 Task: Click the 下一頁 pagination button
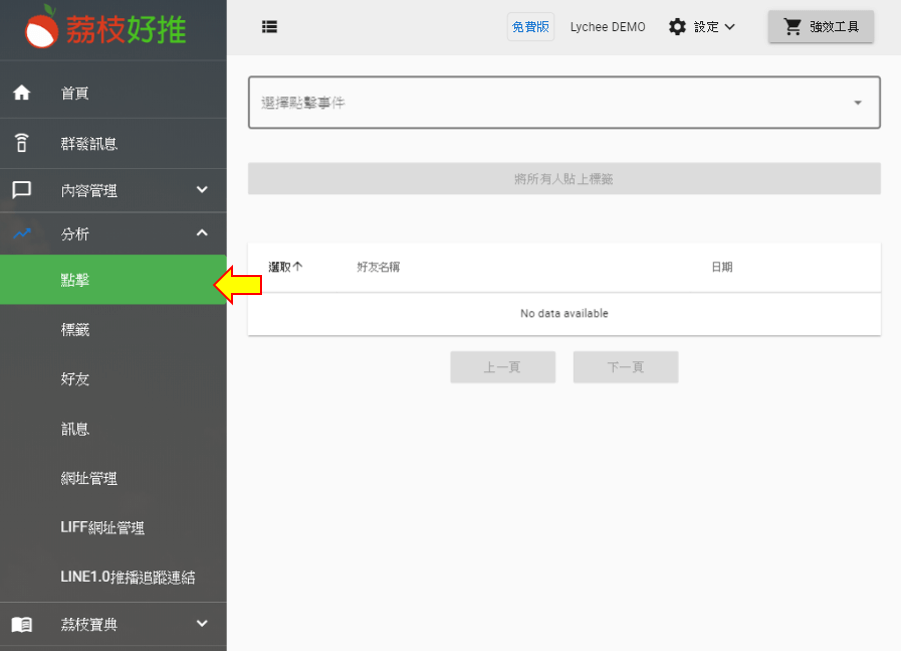tap(625, 366)
